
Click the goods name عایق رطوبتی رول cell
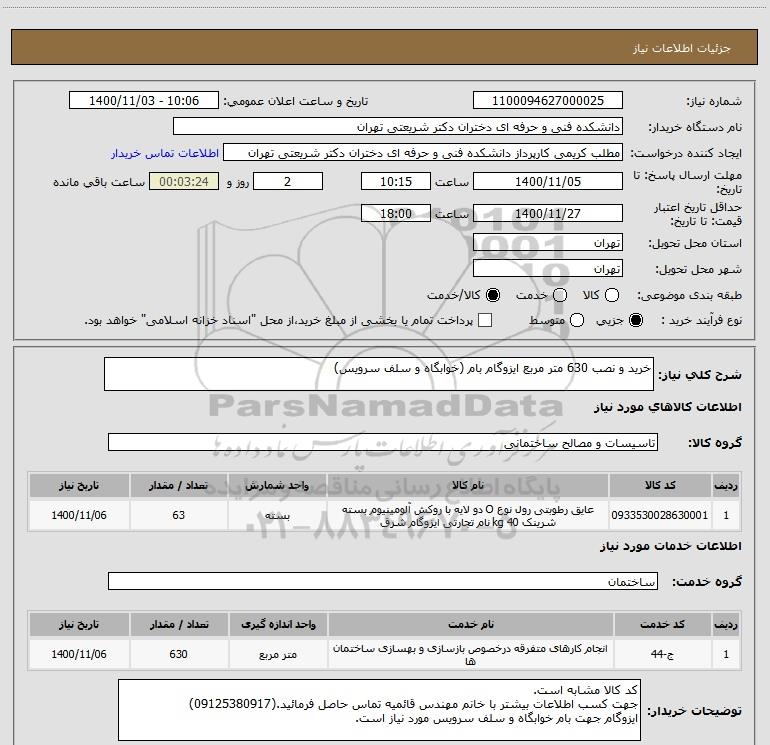[x=468, y=515]
